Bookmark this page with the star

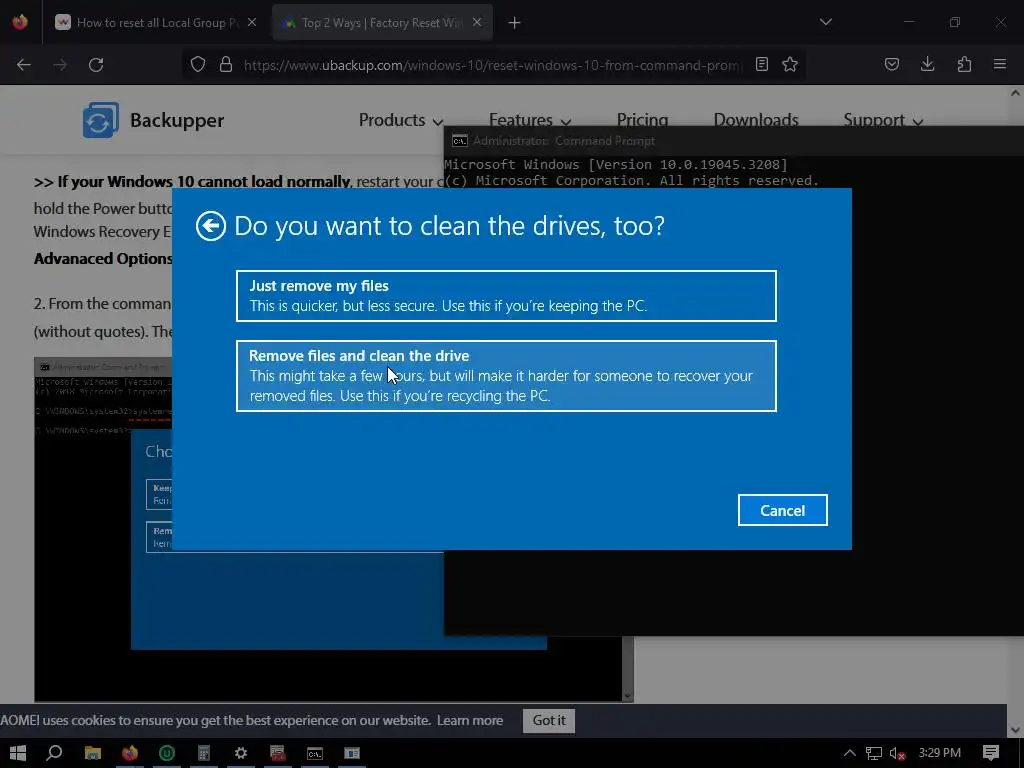[x=790, y=64]
